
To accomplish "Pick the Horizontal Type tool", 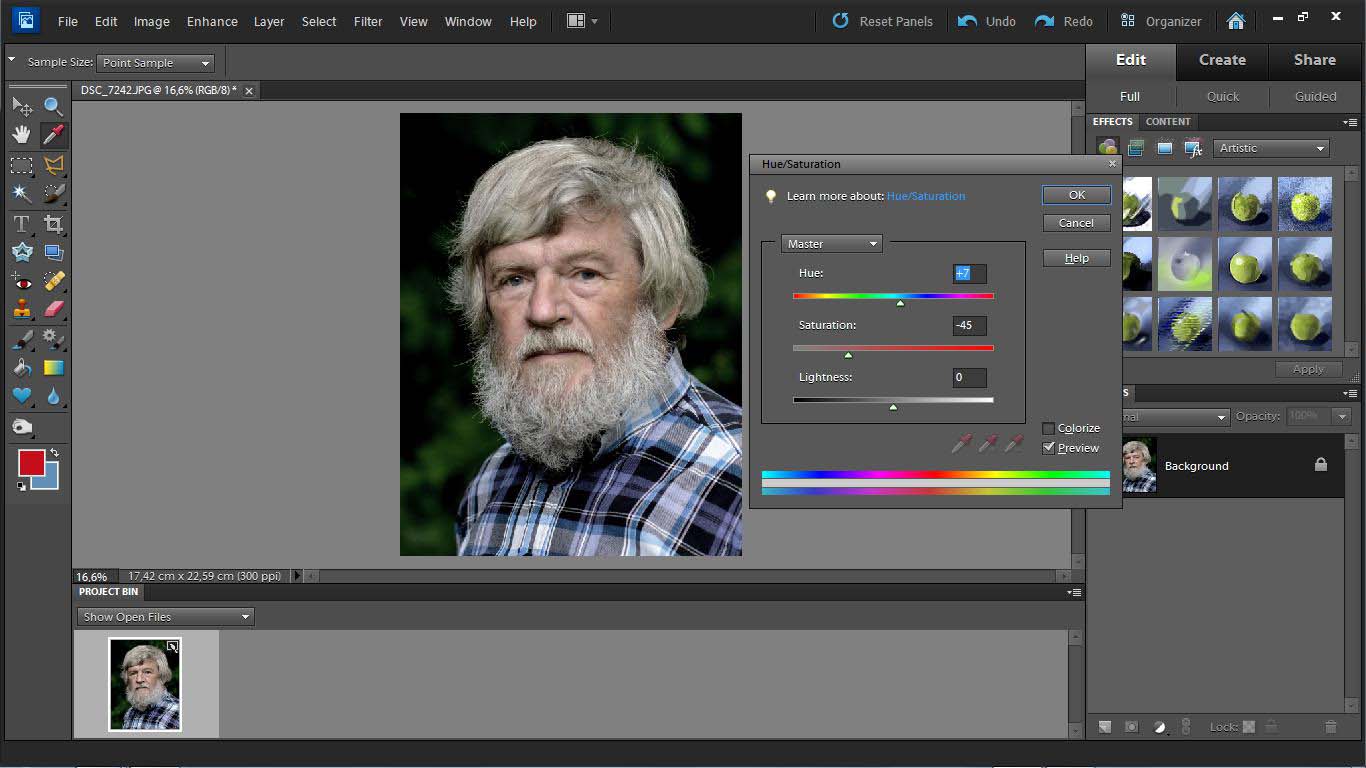I will [x=21, y=224].
